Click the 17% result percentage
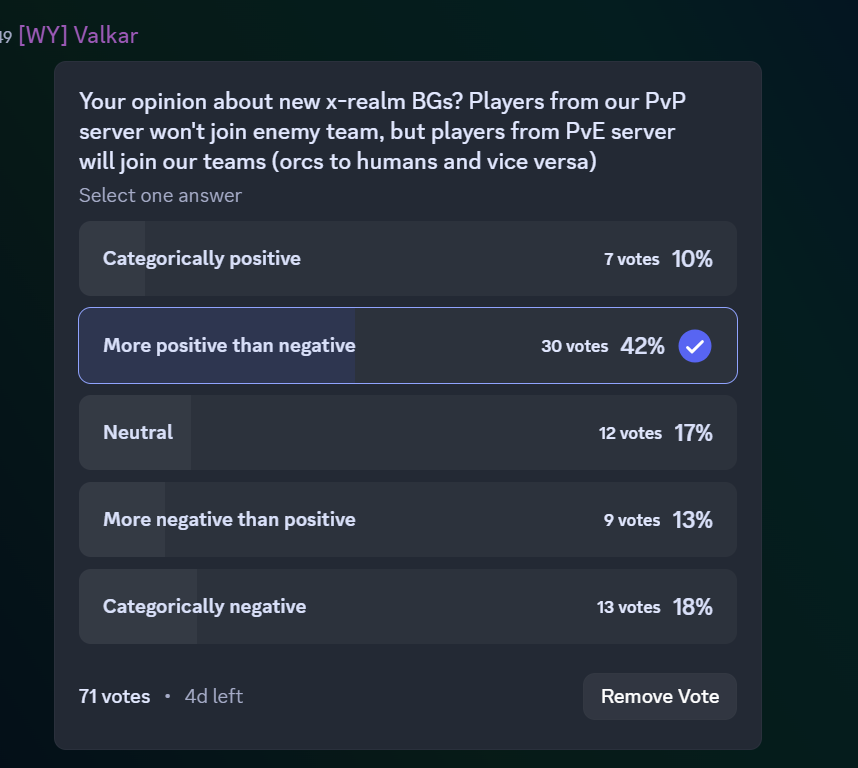The height and width of the screenshot is (768, 858). [693, 433]
